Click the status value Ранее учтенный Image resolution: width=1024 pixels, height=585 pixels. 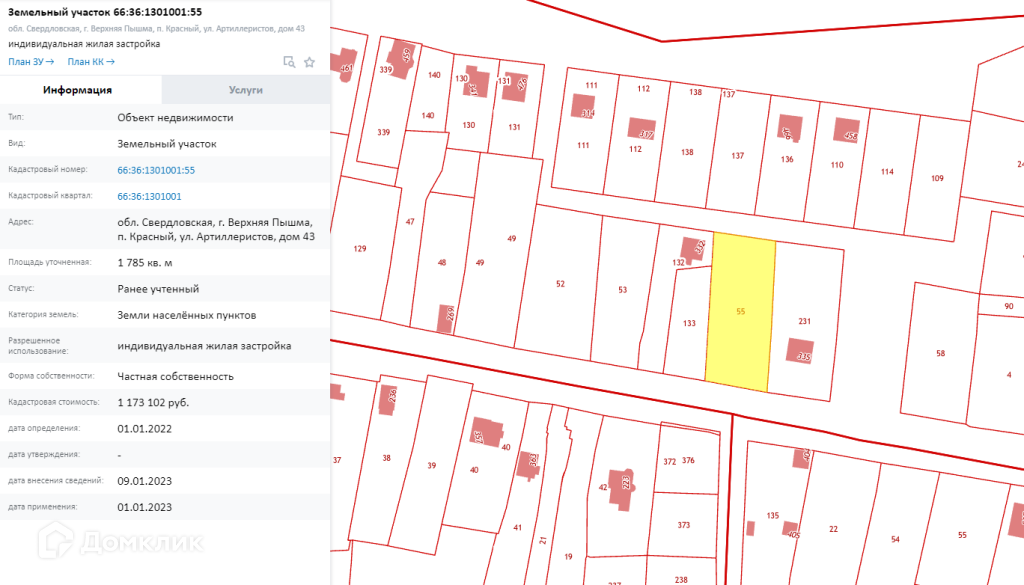[158, 289]
